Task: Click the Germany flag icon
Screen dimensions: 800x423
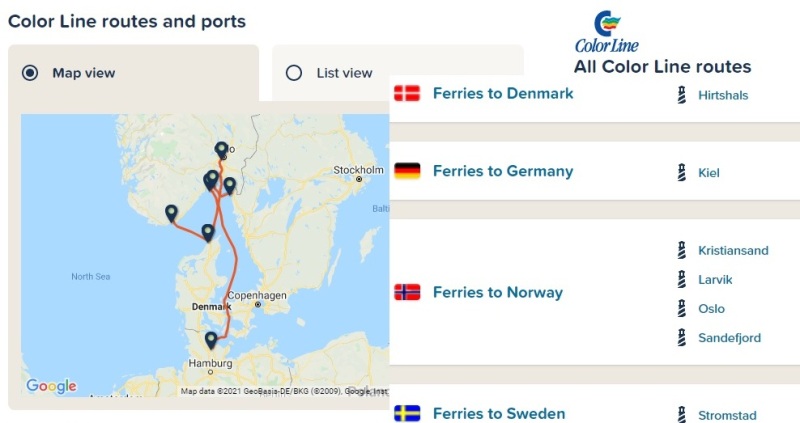Action: pos(407,171)
